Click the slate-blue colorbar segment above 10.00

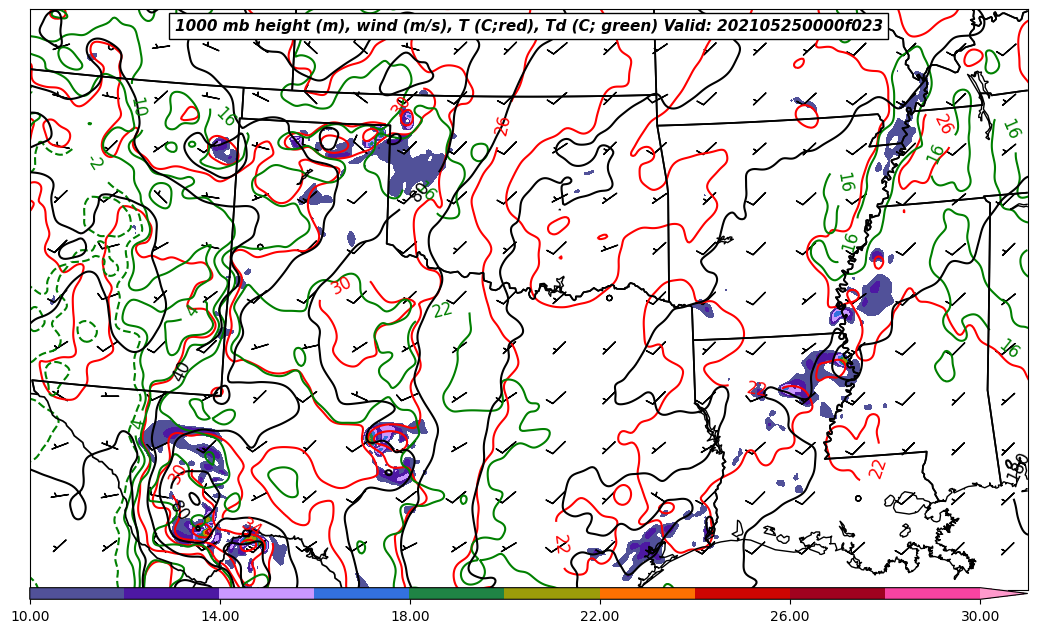click(x=77, y=593)
